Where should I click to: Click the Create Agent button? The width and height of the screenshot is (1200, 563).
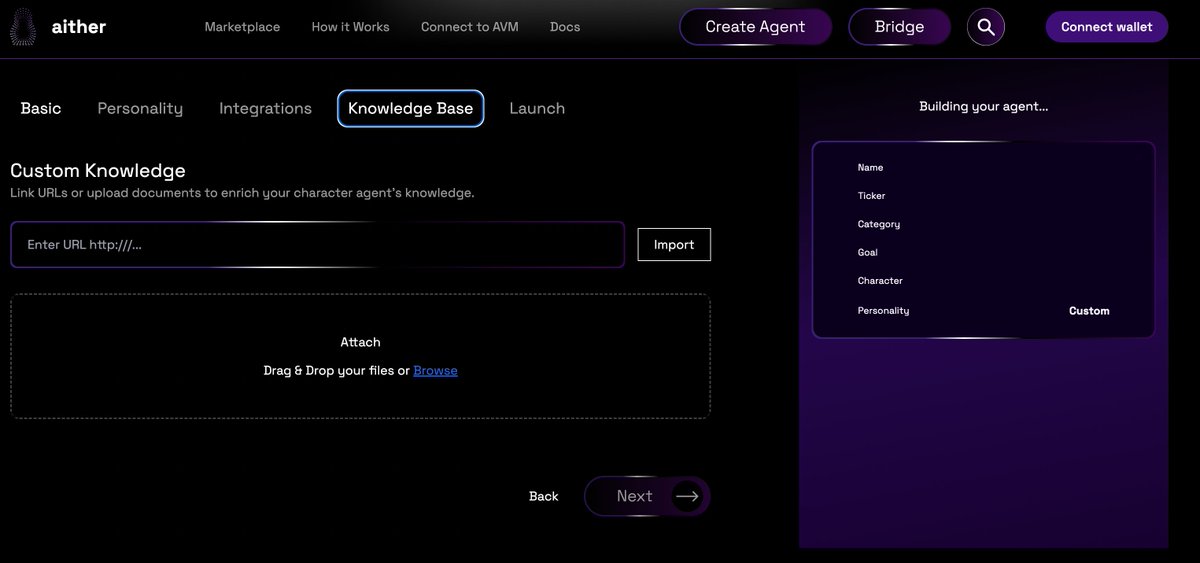tap(755, 27)
